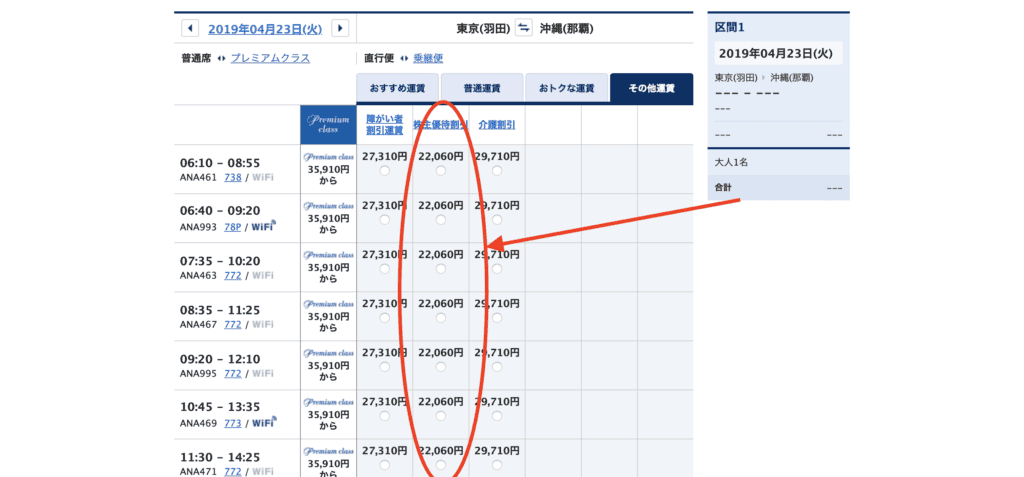
Task: Select 27,310円 fare for ANA469 flight
Action: tap(385, 416)
